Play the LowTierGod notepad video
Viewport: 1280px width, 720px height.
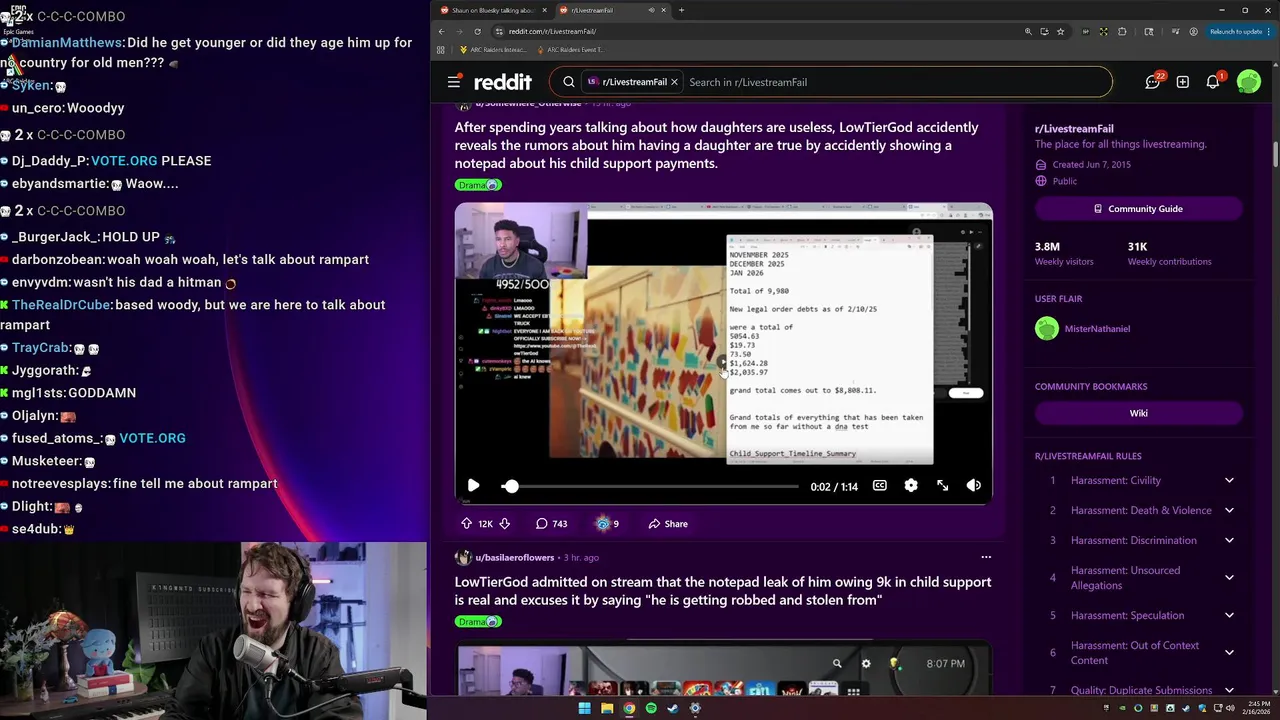point(473,486)
